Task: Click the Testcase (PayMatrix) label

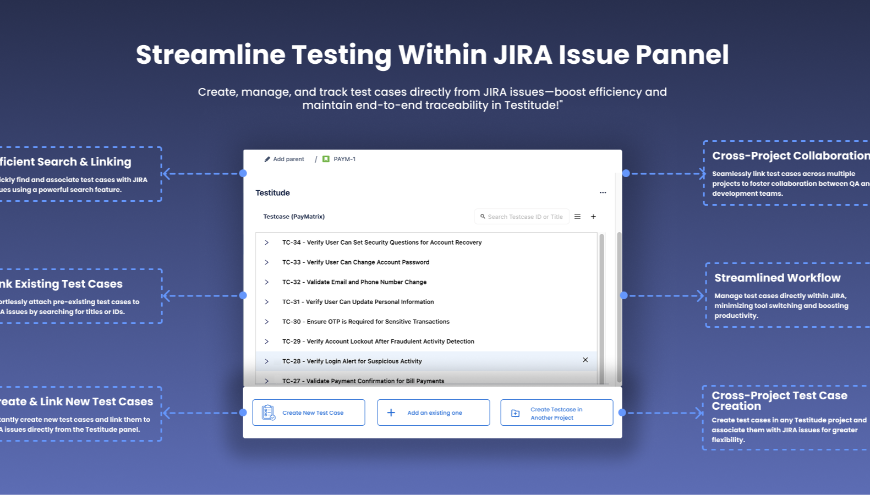Action: pos(294,216)
